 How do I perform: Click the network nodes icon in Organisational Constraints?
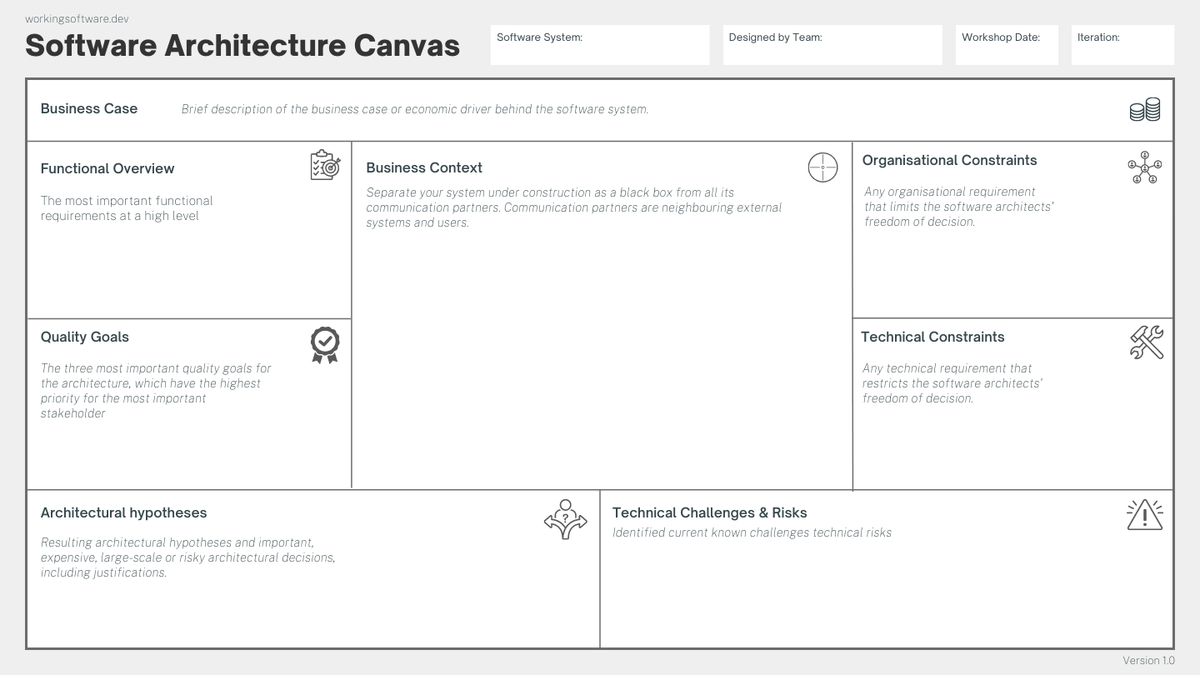pyautogui.click(x=1144, y=168)
